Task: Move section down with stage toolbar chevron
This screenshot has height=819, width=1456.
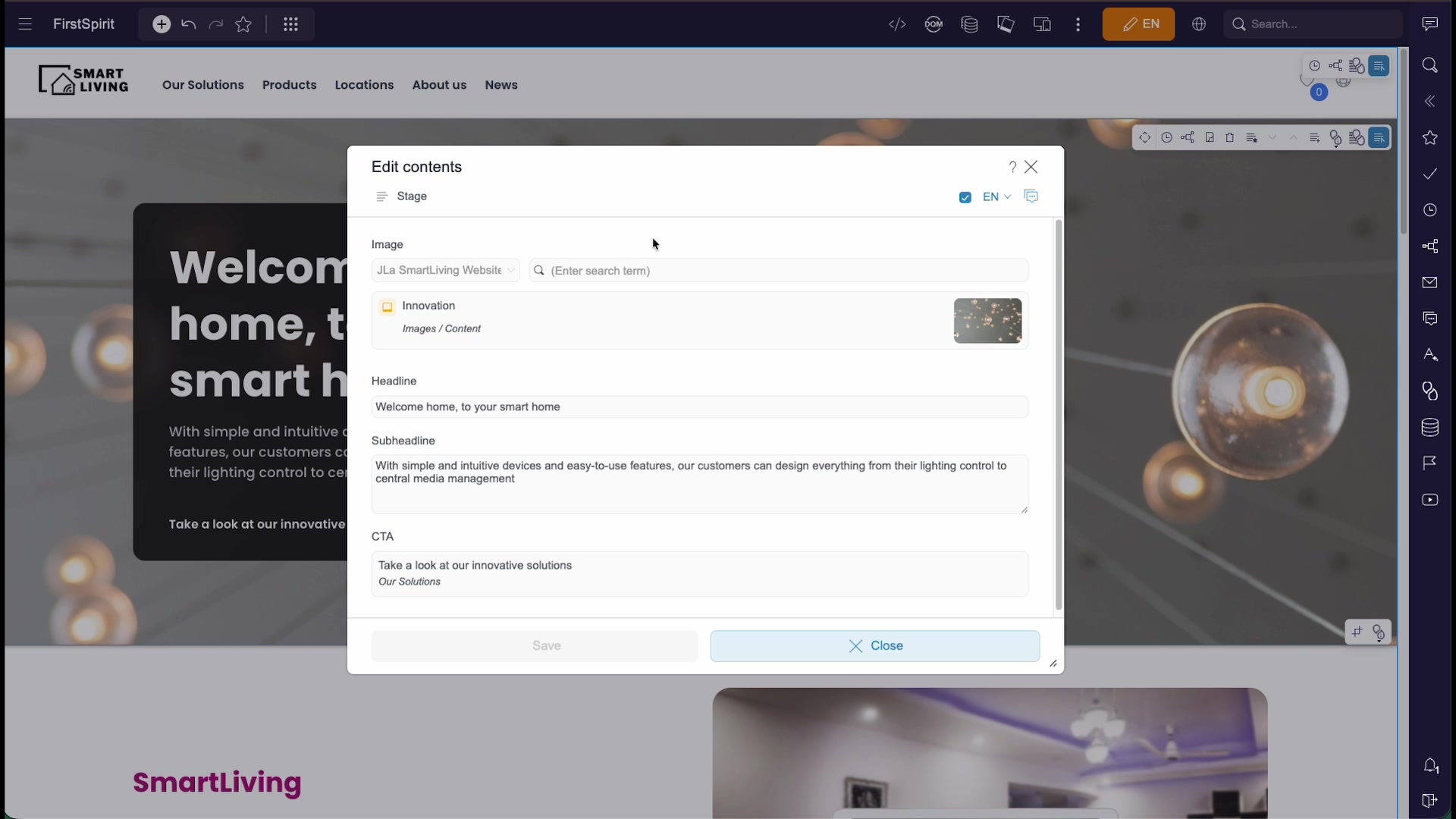Action: coord(1272,137)
